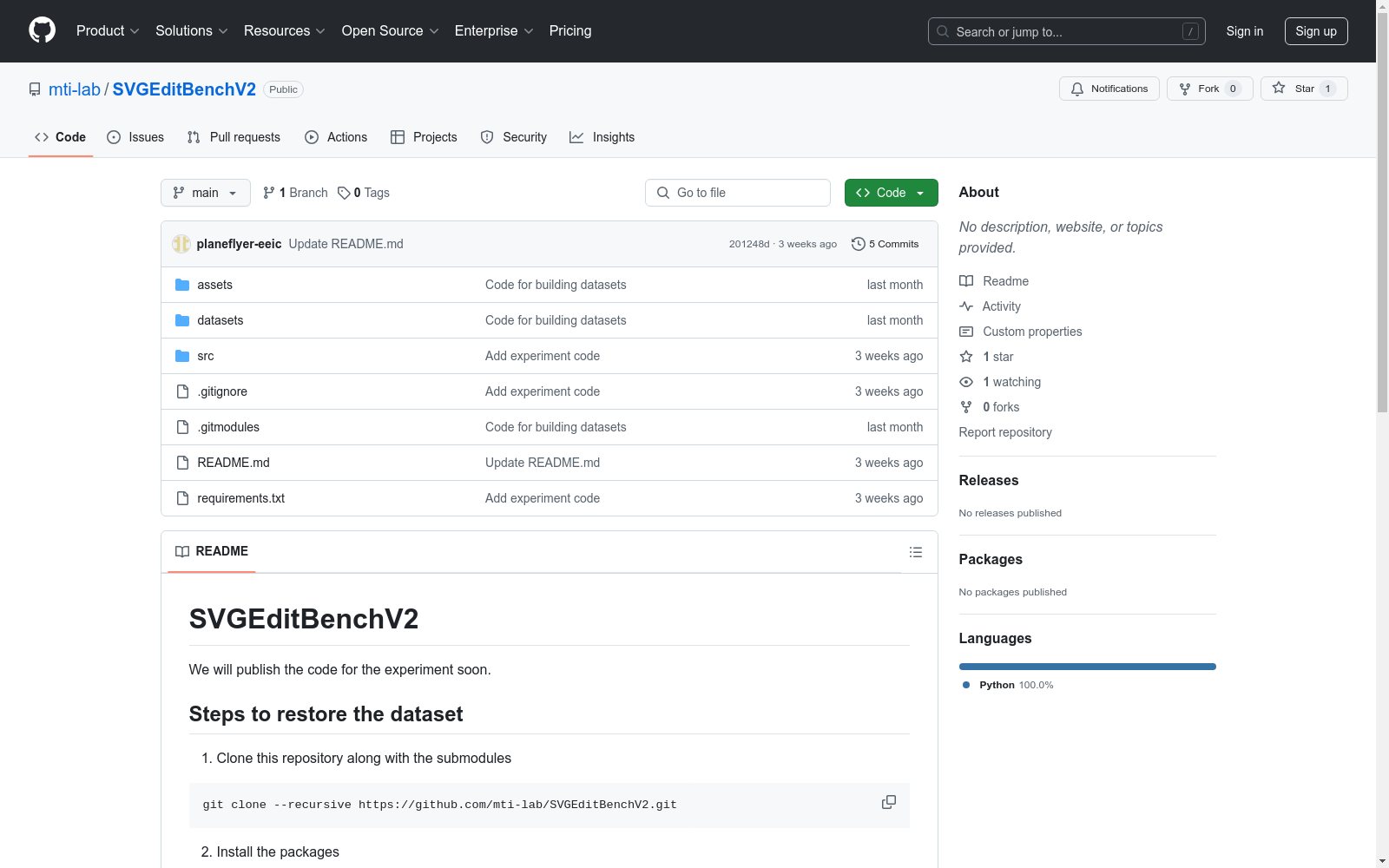Click the GitHub logo icon
The width and height of the screenshot is (1389, 868).
click(42, 30)
